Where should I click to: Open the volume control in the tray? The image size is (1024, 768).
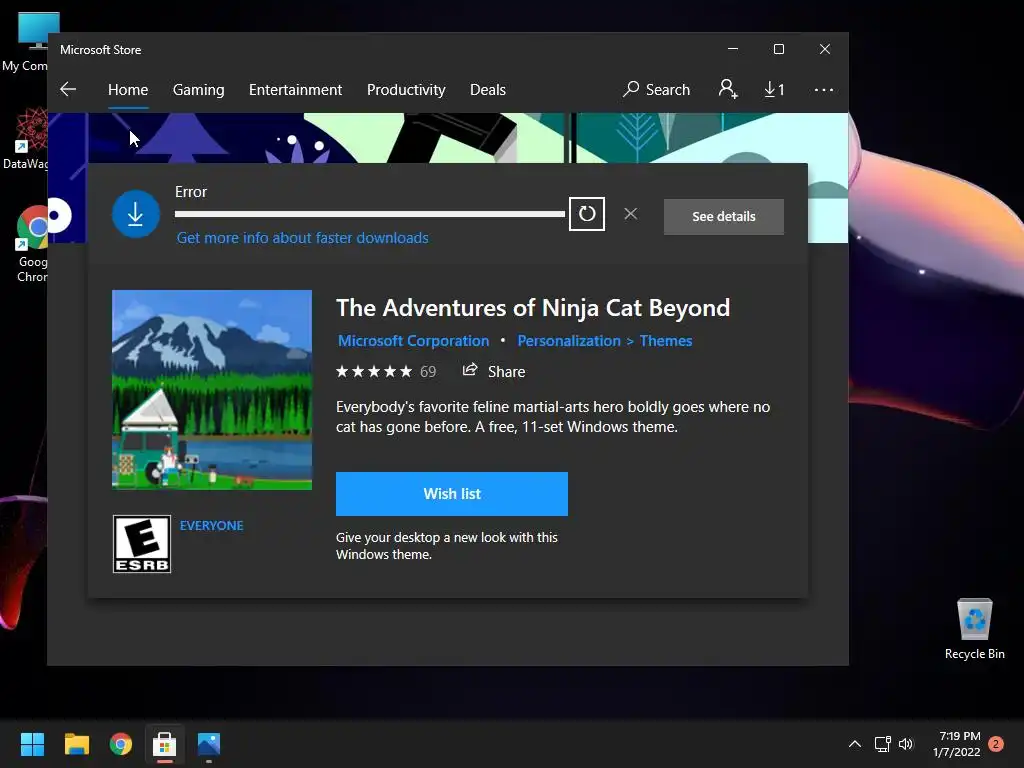tap(906, 744)
